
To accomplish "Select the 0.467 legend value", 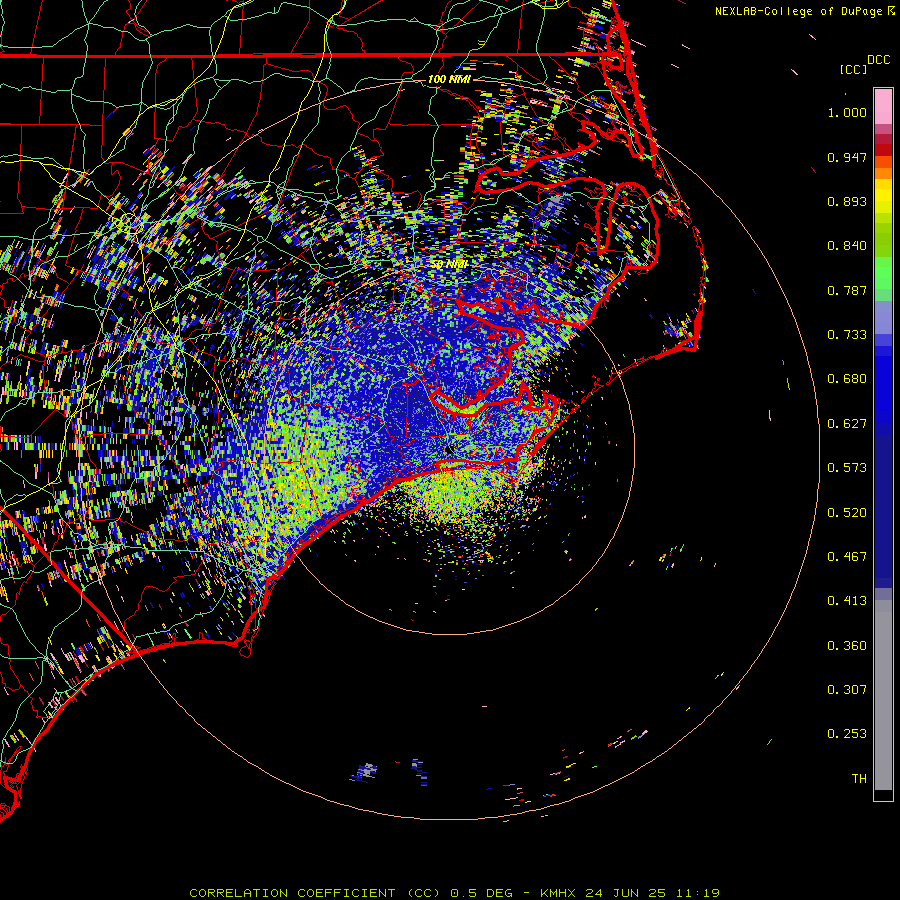I will [847, 557].
